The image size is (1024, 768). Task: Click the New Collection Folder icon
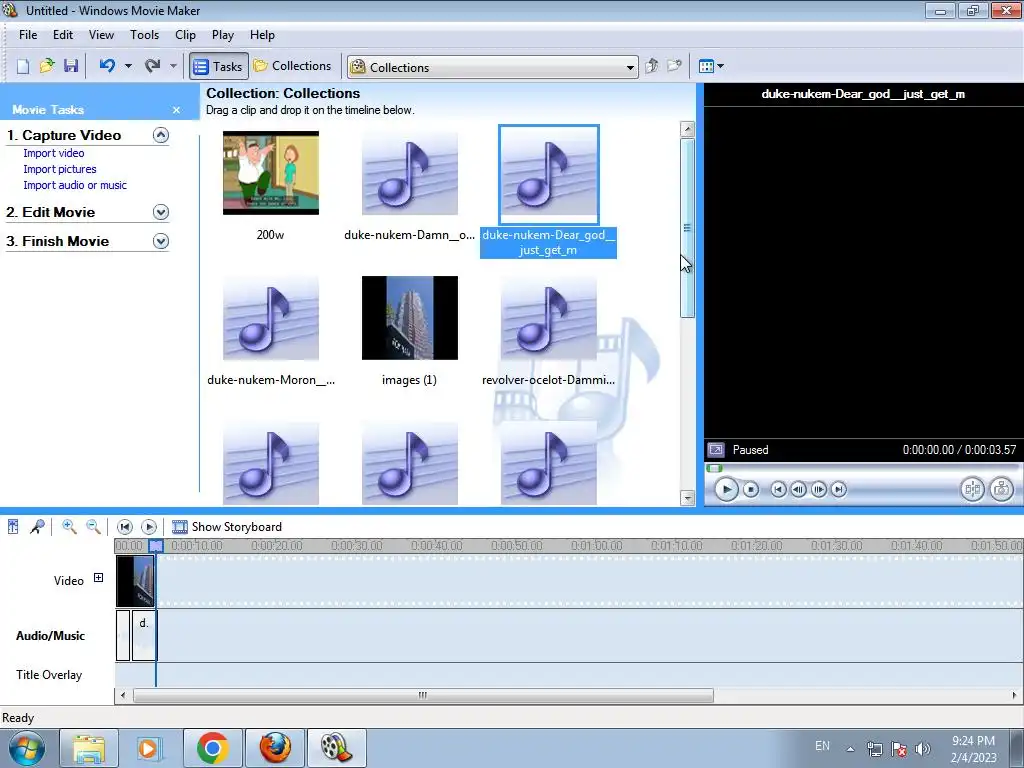674,66
